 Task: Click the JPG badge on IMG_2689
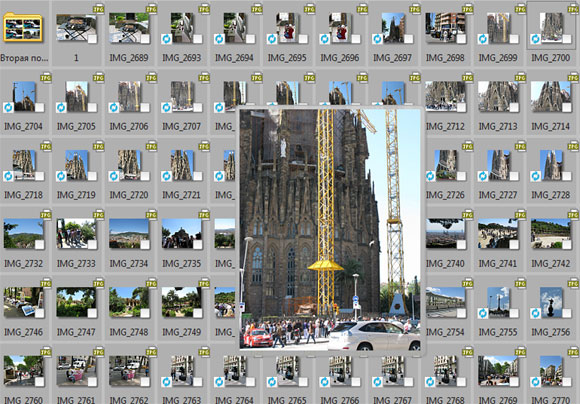pyautogui.click(x=152, y=9)
